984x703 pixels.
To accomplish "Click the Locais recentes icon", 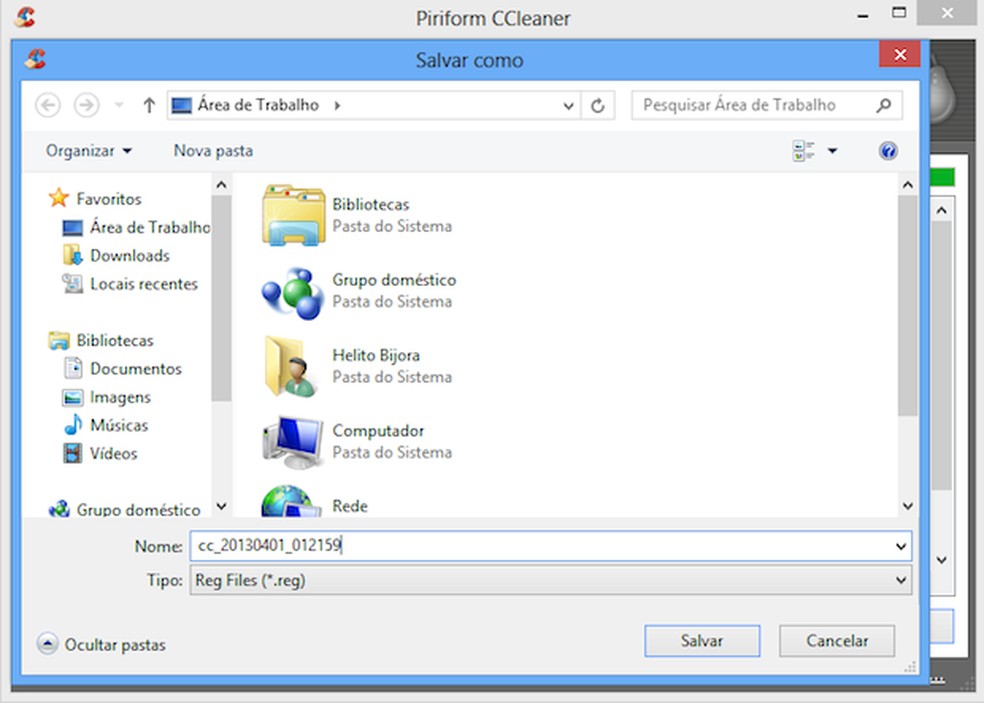I will (x=72, y=284).
